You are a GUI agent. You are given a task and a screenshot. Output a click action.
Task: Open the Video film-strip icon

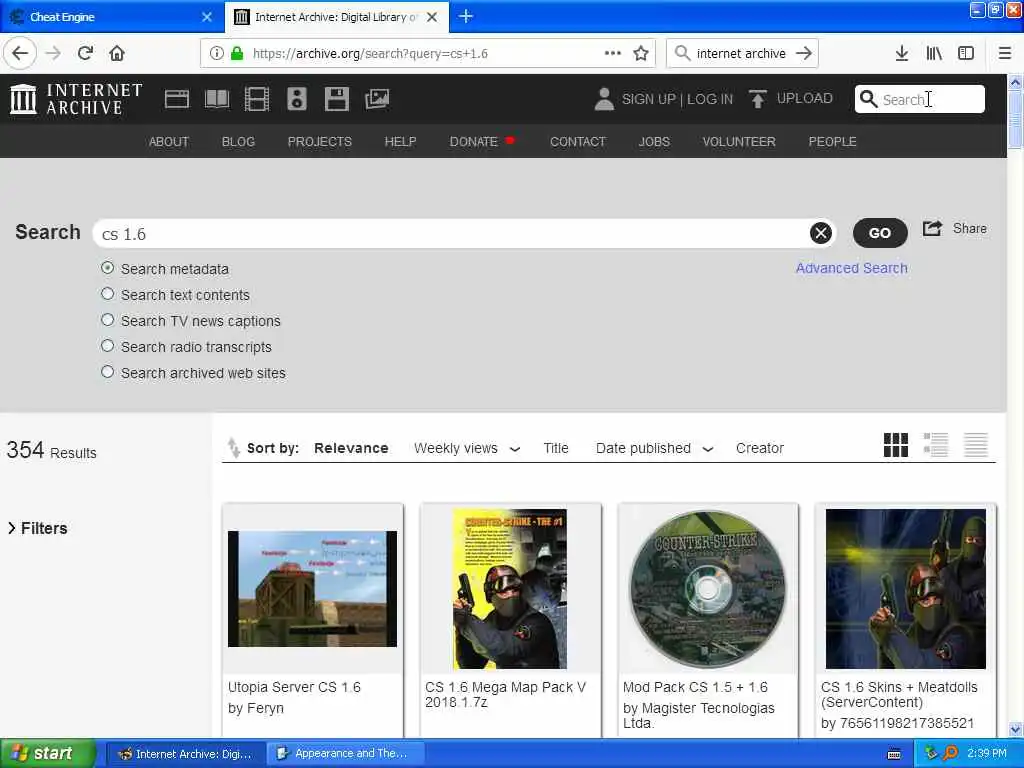pos(257,99)
